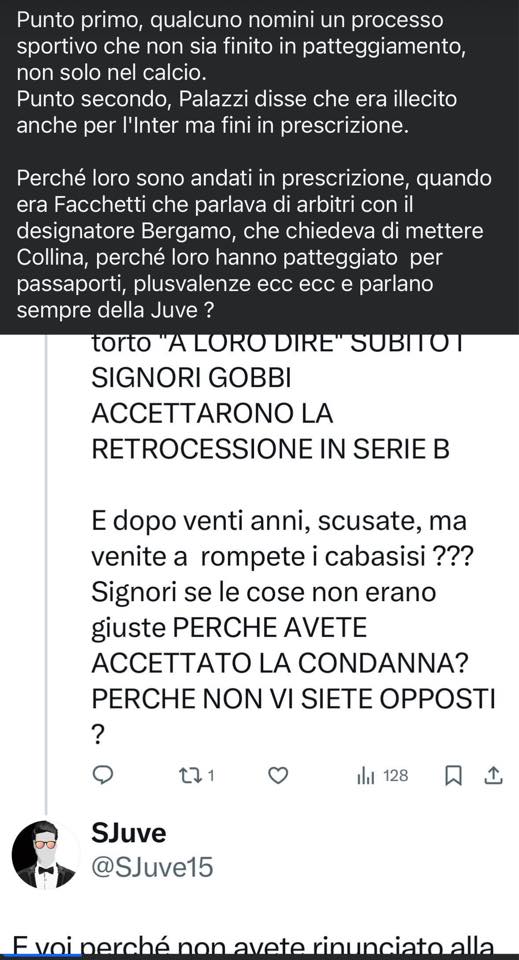Open the share upload icon

tap(493, 776)
